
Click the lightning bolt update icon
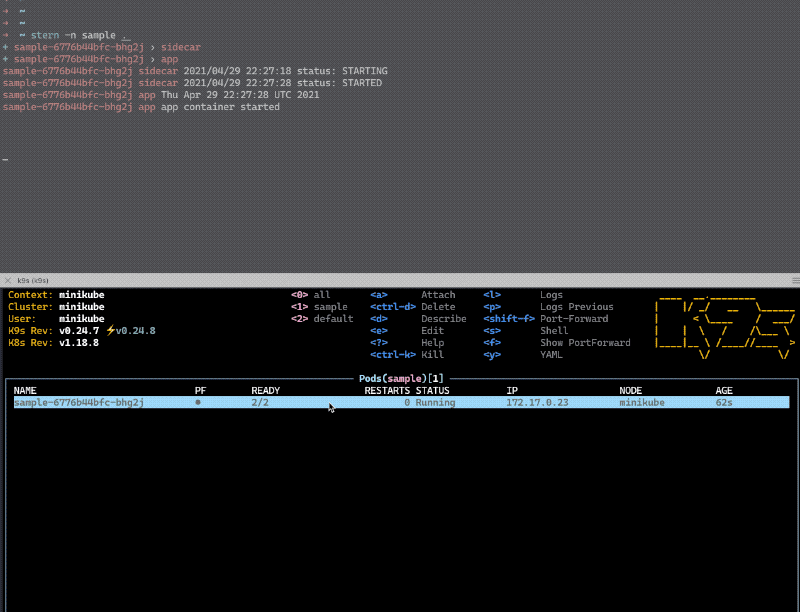pos(110,330)
